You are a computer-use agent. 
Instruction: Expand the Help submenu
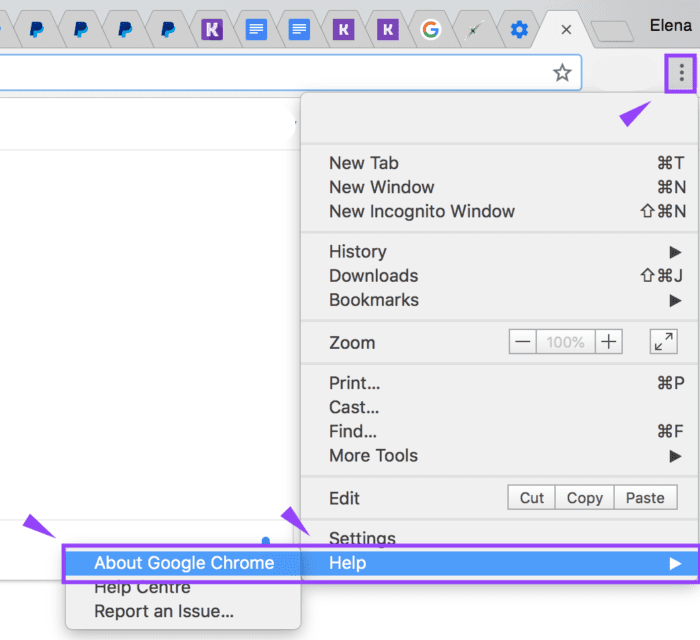coord(500,563)
